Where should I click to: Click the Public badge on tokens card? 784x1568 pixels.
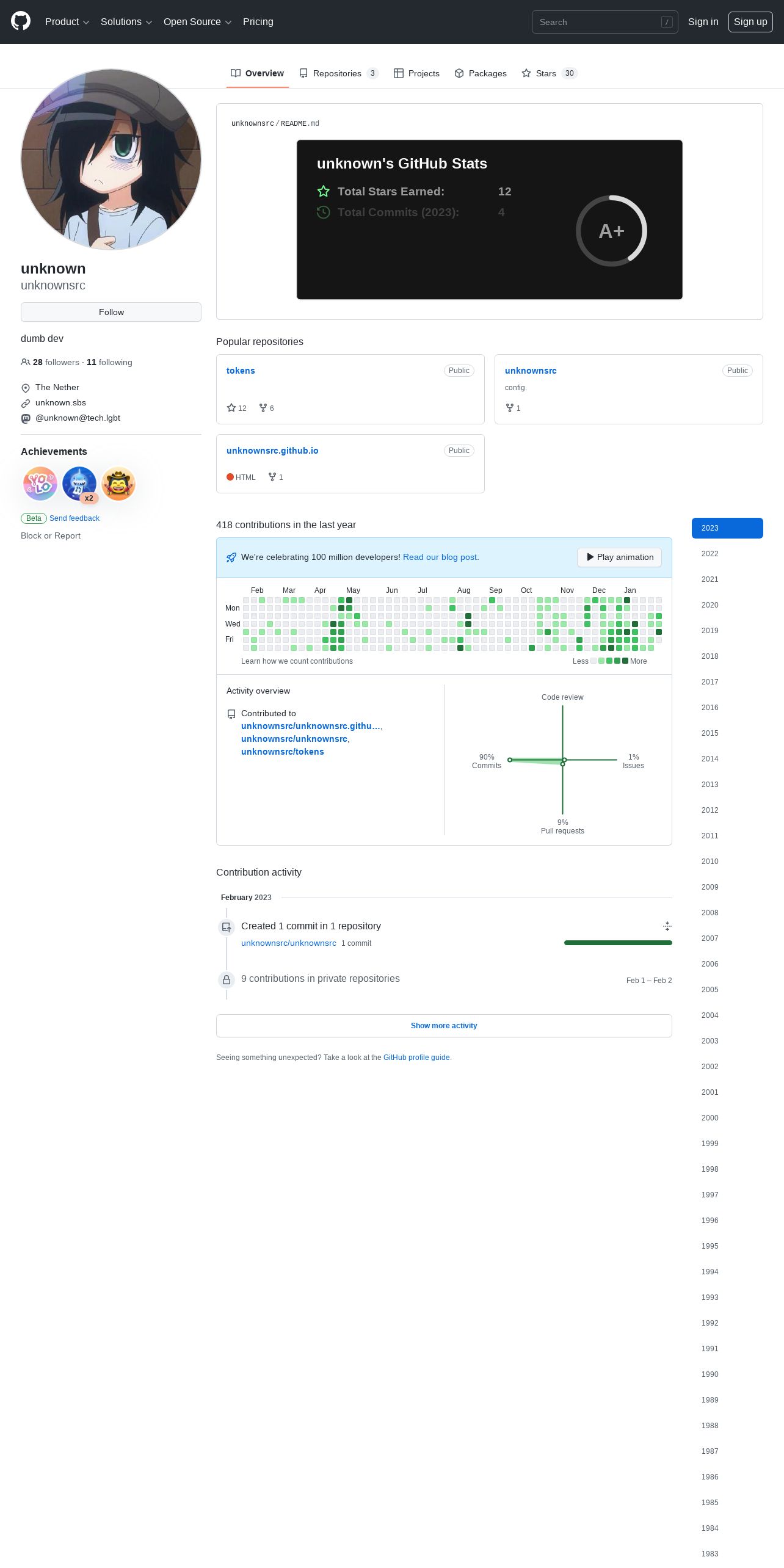click(x=459, y=371)
